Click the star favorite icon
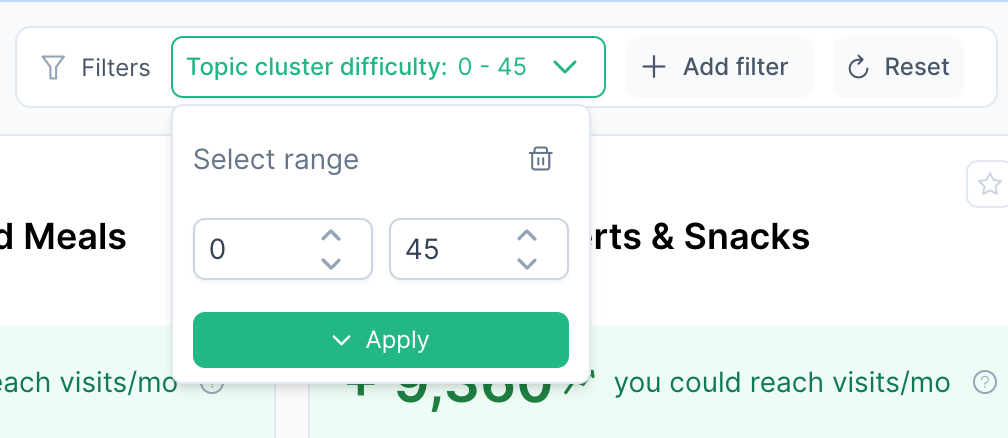Image resolution: width=1008 pixels, height=438 pixels. pyautogui.click(x=989, y=184)
